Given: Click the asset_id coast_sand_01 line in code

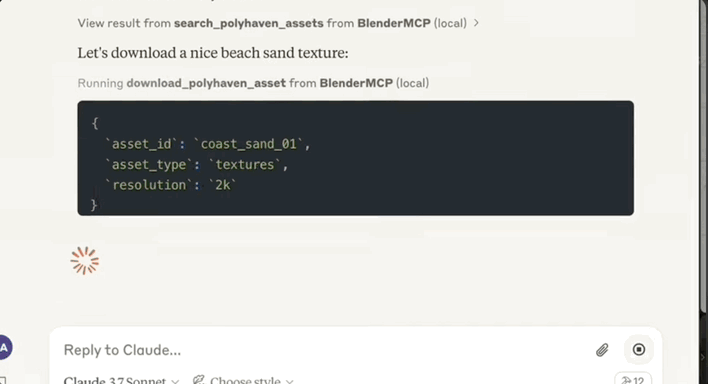Looking at the screenshot, I should coord(208,144).
